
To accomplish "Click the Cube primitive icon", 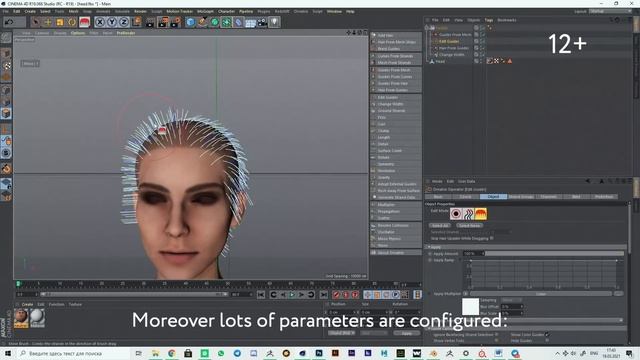I will click(x=190, y=22).
